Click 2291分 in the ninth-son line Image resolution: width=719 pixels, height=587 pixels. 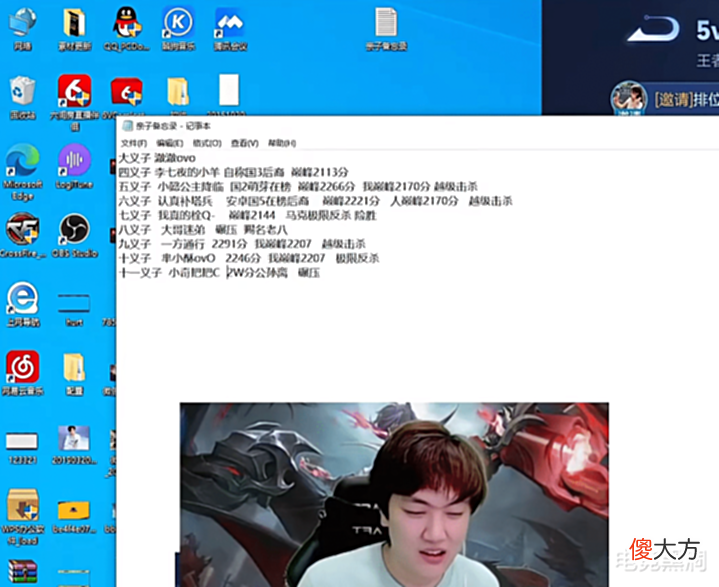(x=229, y=244)
